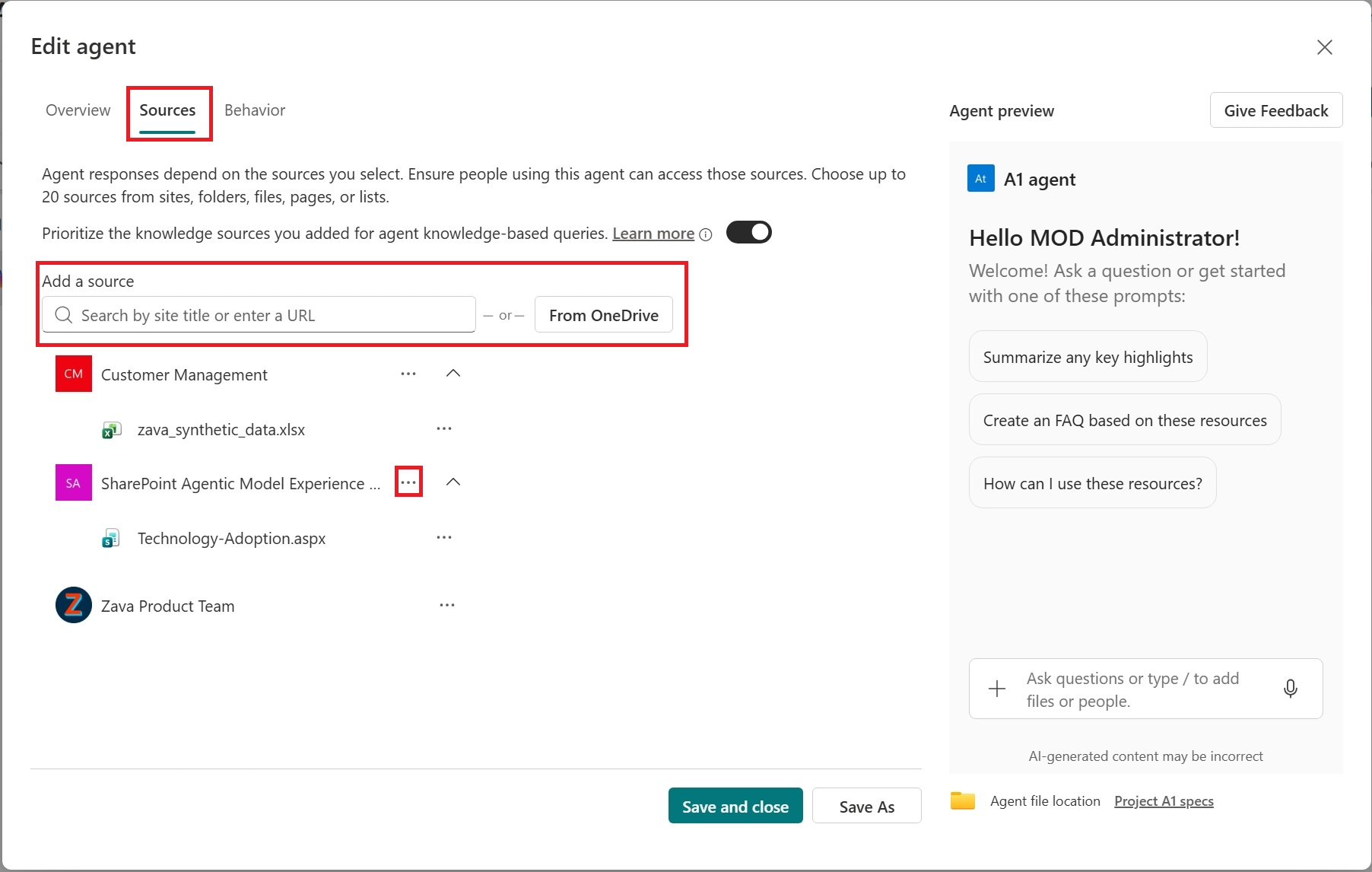Click the A1 agent avatar icon
Viewport: 1372px width, 872px height.
[980, 178]
